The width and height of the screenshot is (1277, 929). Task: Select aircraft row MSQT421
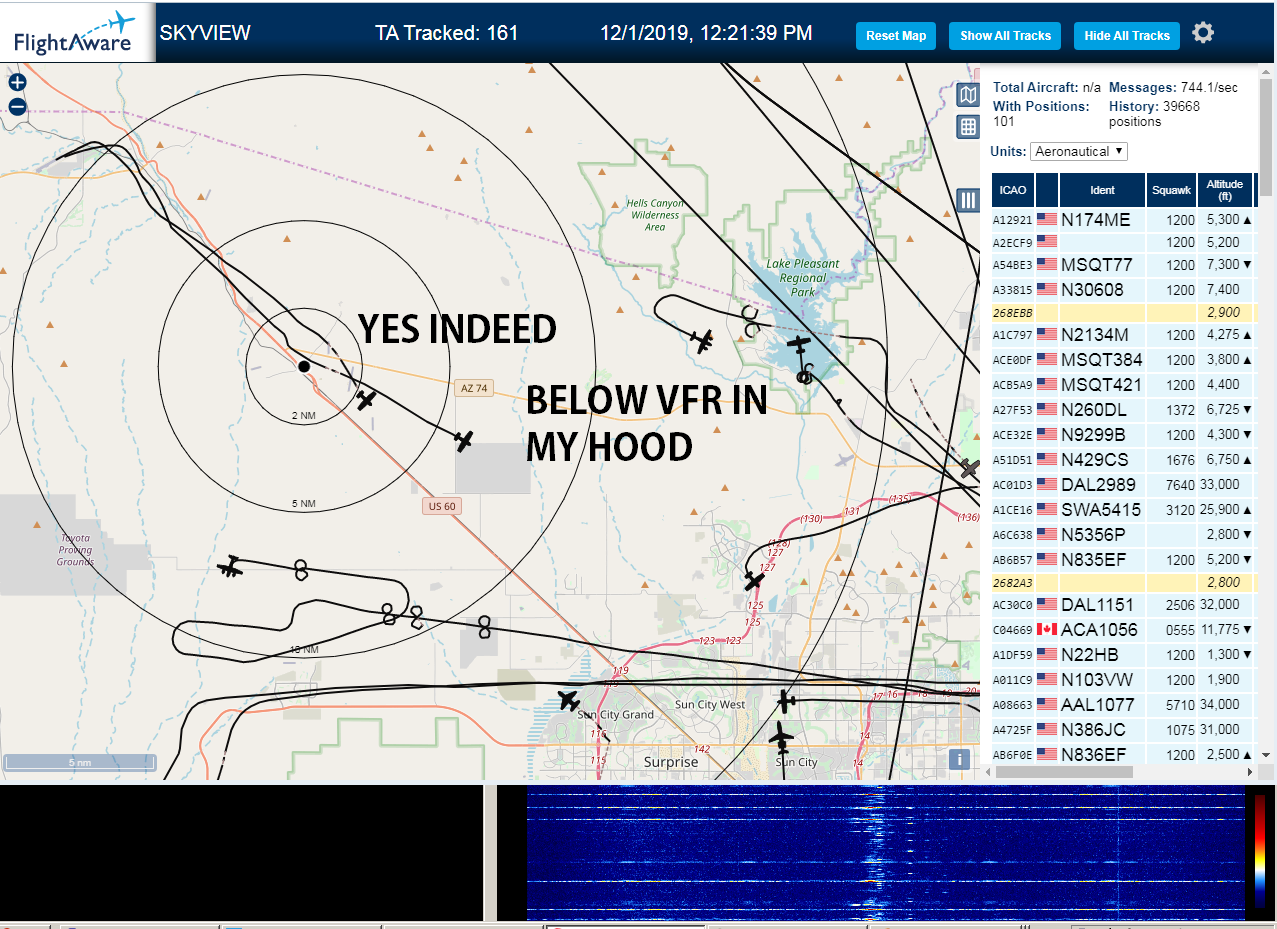click(x=1122, y=385)
